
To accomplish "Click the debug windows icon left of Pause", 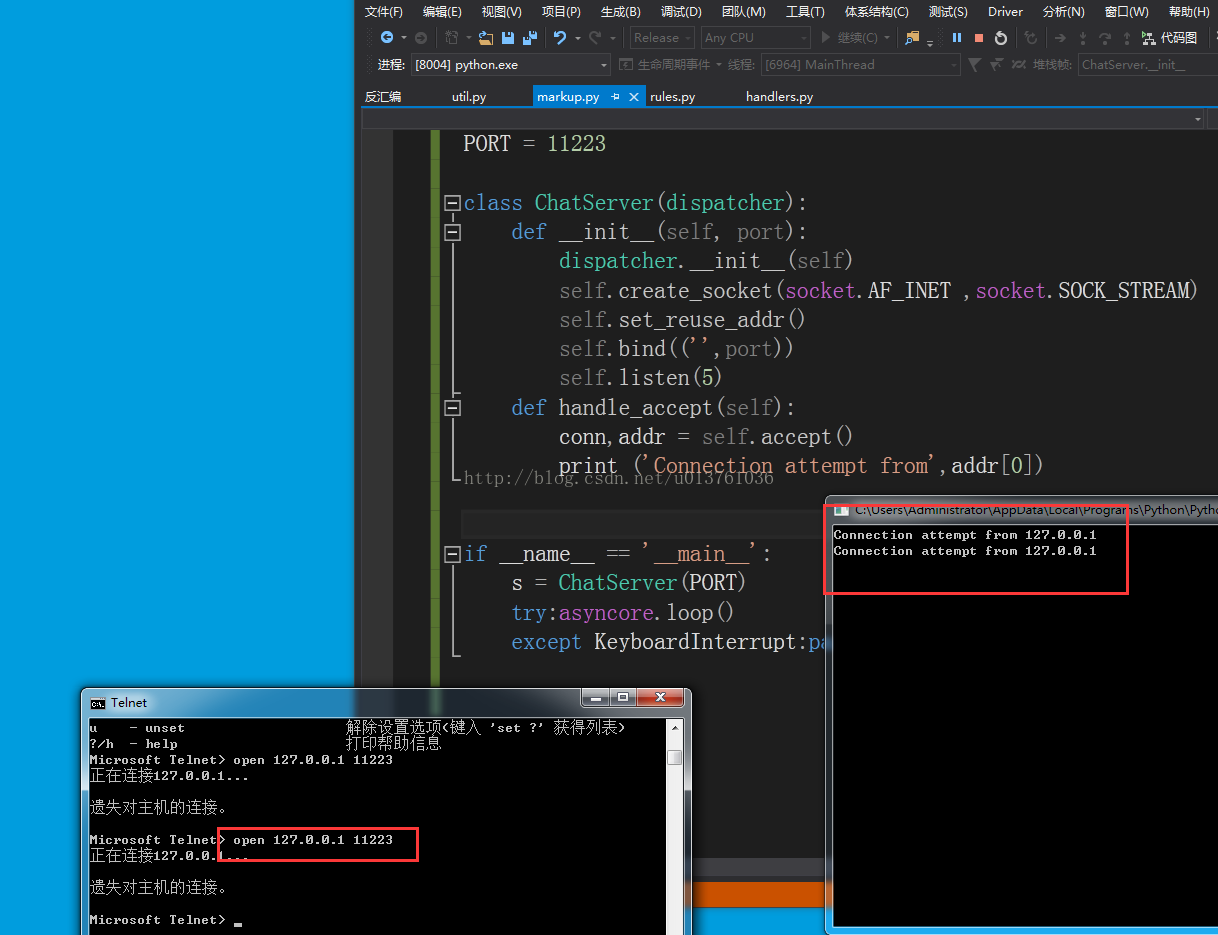I will [912, 38].
